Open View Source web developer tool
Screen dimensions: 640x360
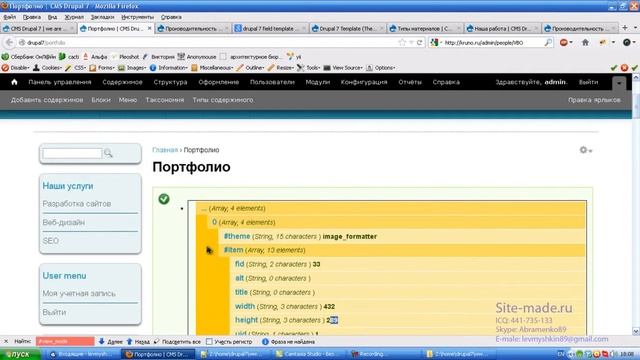point(343,68)
